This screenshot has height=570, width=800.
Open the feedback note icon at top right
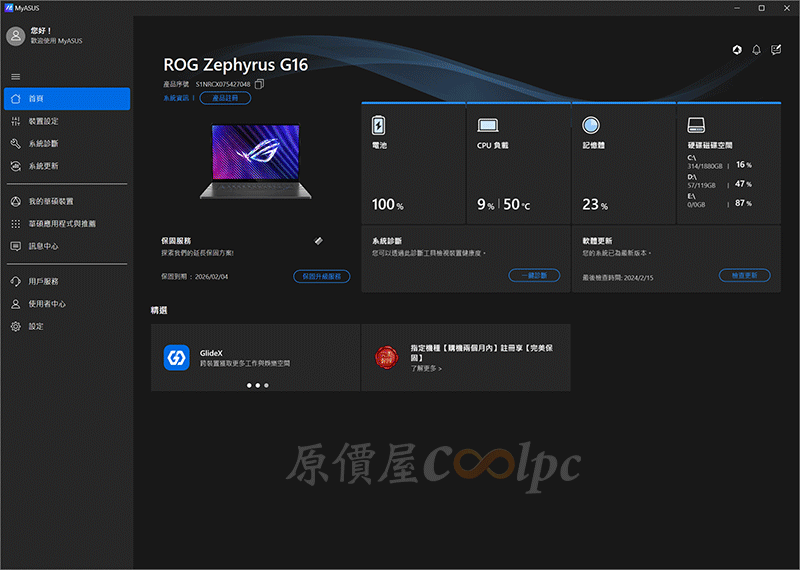[776, 49]
